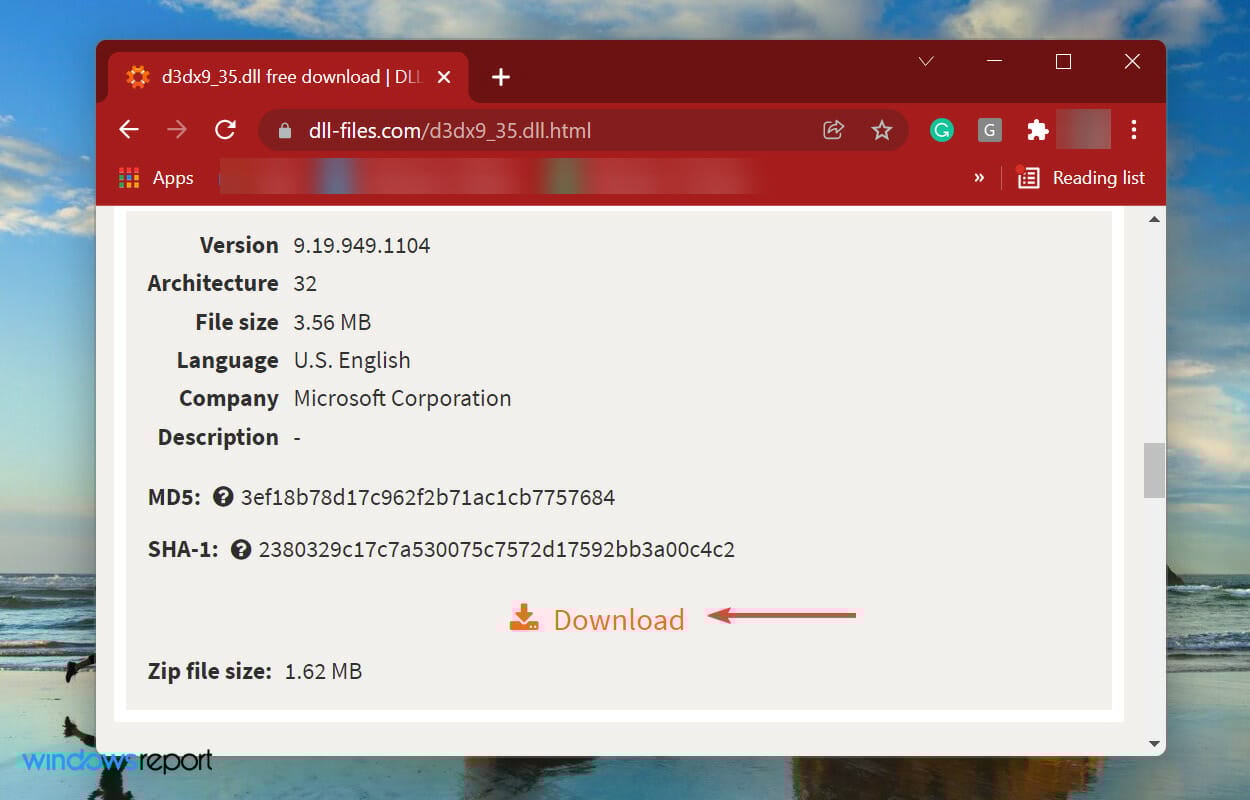The image size is (1250, 800).
Task: Reload the dll-files page
Action: pyautogui.click(x=226, y=130)
